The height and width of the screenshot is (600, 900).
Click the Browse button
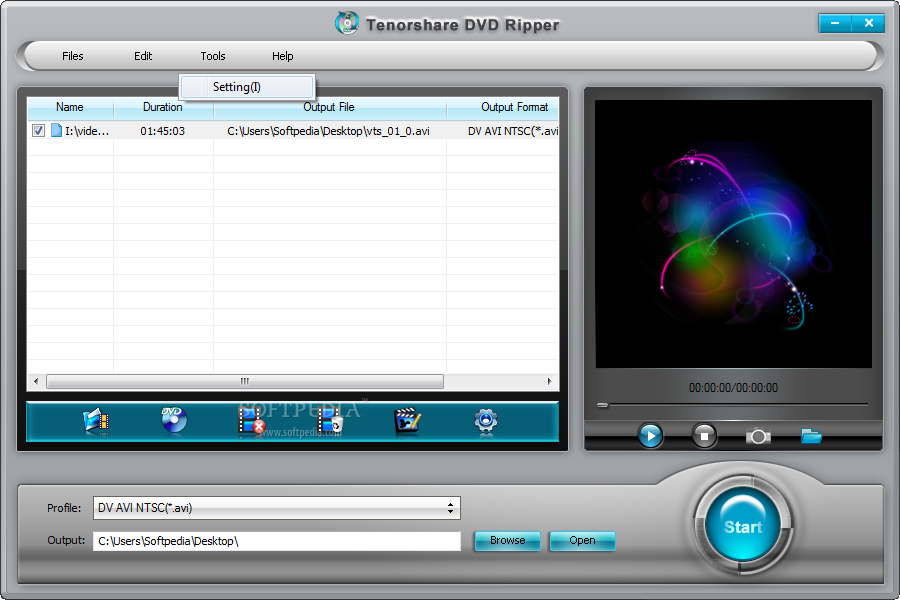(x=507, y=540)
